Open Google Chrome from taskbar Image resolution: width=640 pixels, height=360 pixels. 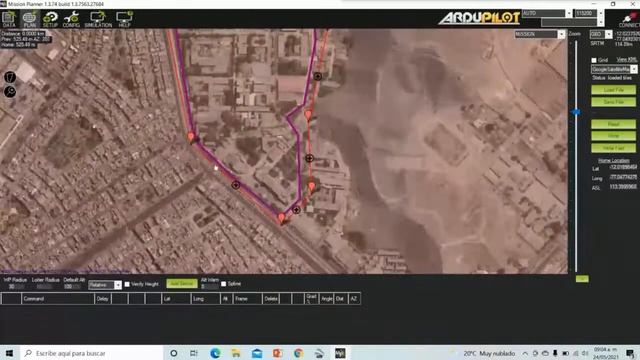coord(298,353)
